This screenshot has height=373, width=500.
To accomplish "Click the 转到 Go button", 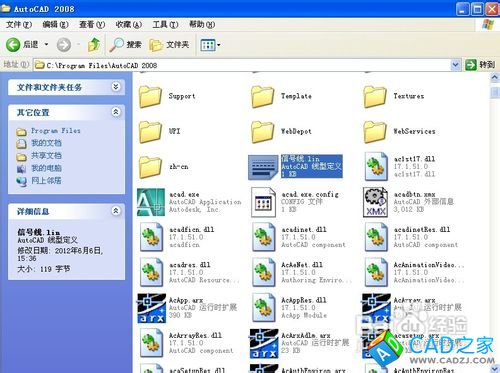I will (480, 65).
